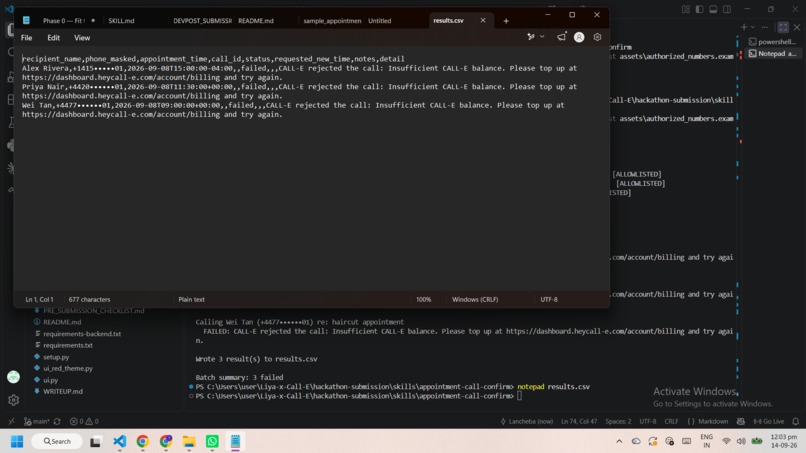This screenshot has height=453, width=806.
Task: Toggle maximize terminal panel size
Action: coord(783,27)
